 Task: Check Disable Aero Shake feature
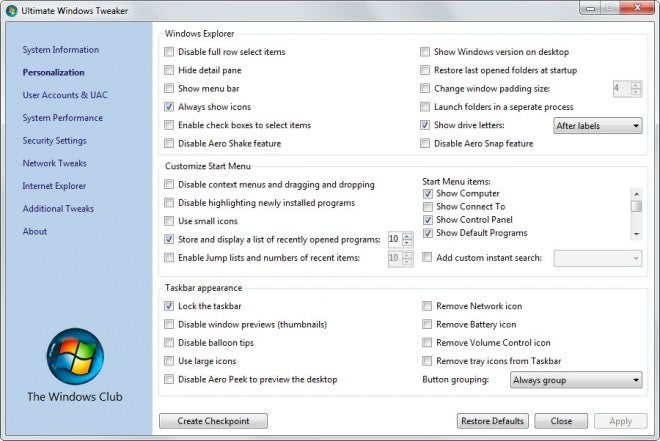pos(169,143)
